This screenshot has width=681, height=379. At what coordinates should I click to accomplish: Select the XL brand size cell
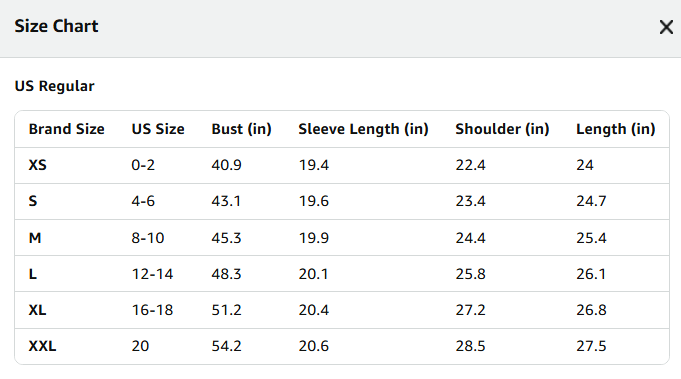point(37,310)
